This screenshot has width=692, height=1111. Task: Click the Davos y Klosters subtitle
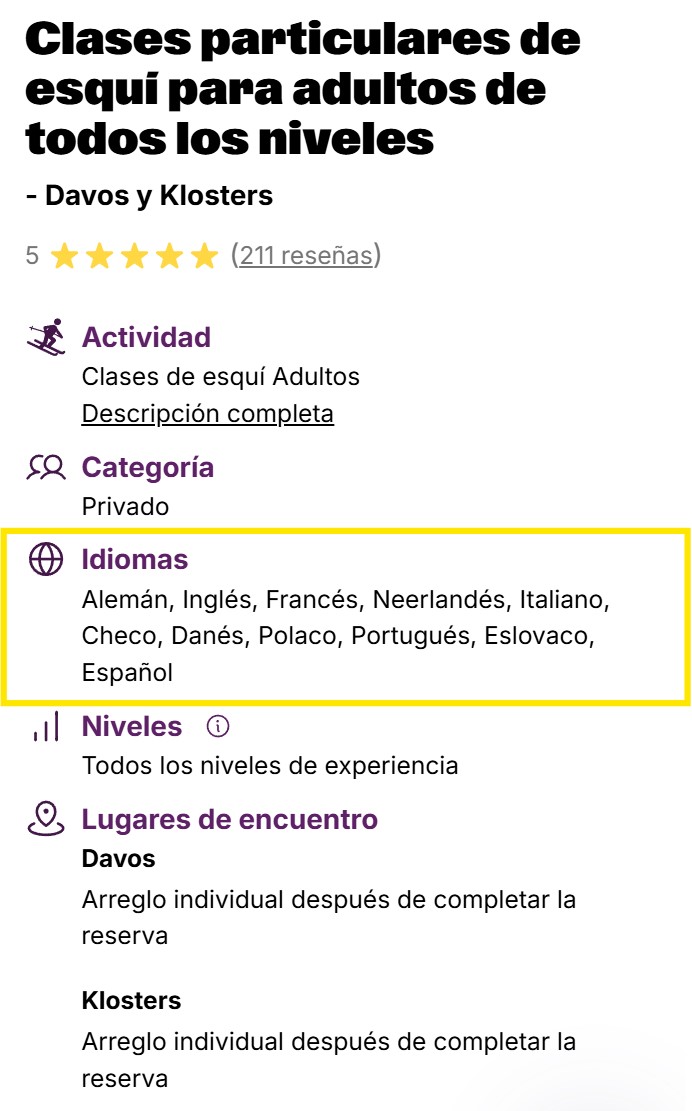(150, 196)
